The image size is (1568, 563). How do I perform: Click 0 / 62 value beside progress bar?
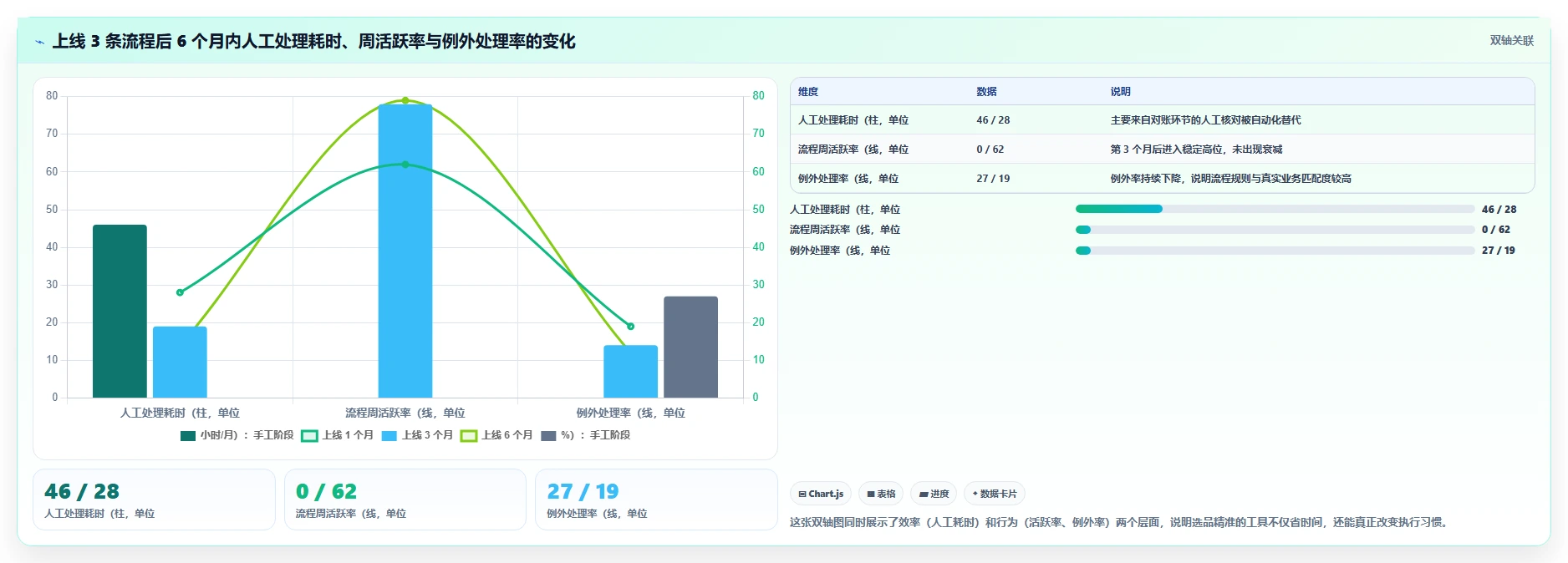tap(1496, 230)
